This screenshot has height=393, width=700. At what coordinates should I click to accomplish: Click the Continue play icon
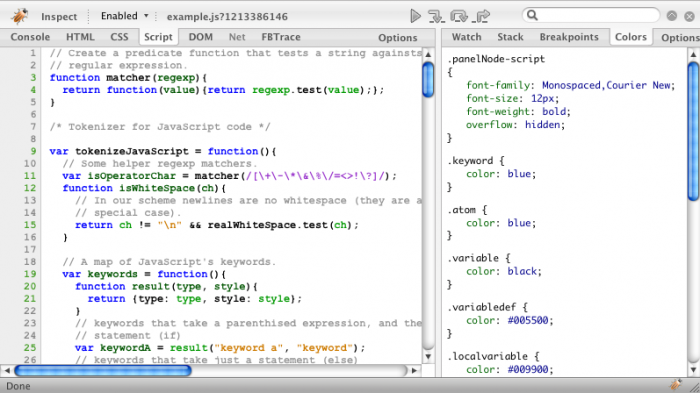[x=415, y=16]
